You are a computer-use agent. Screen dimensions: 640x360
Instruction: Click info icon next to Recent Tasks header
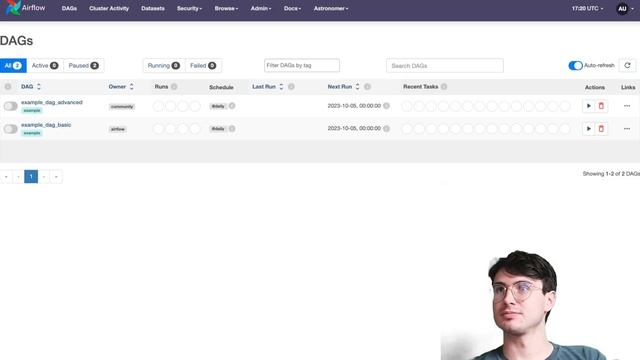[x=444, y=87]
